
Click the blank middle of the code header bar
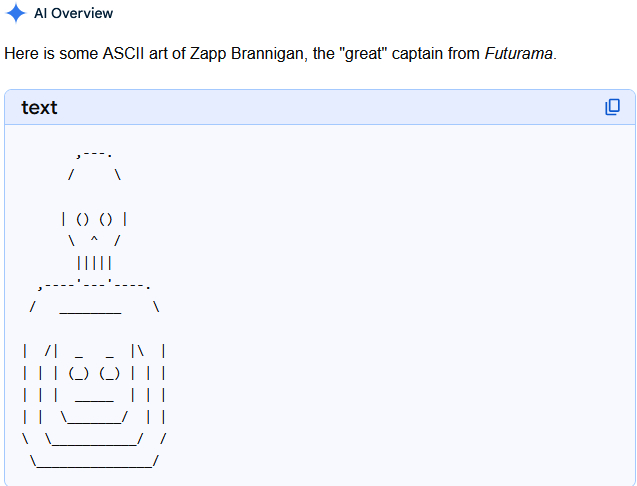tap(320, 107)
